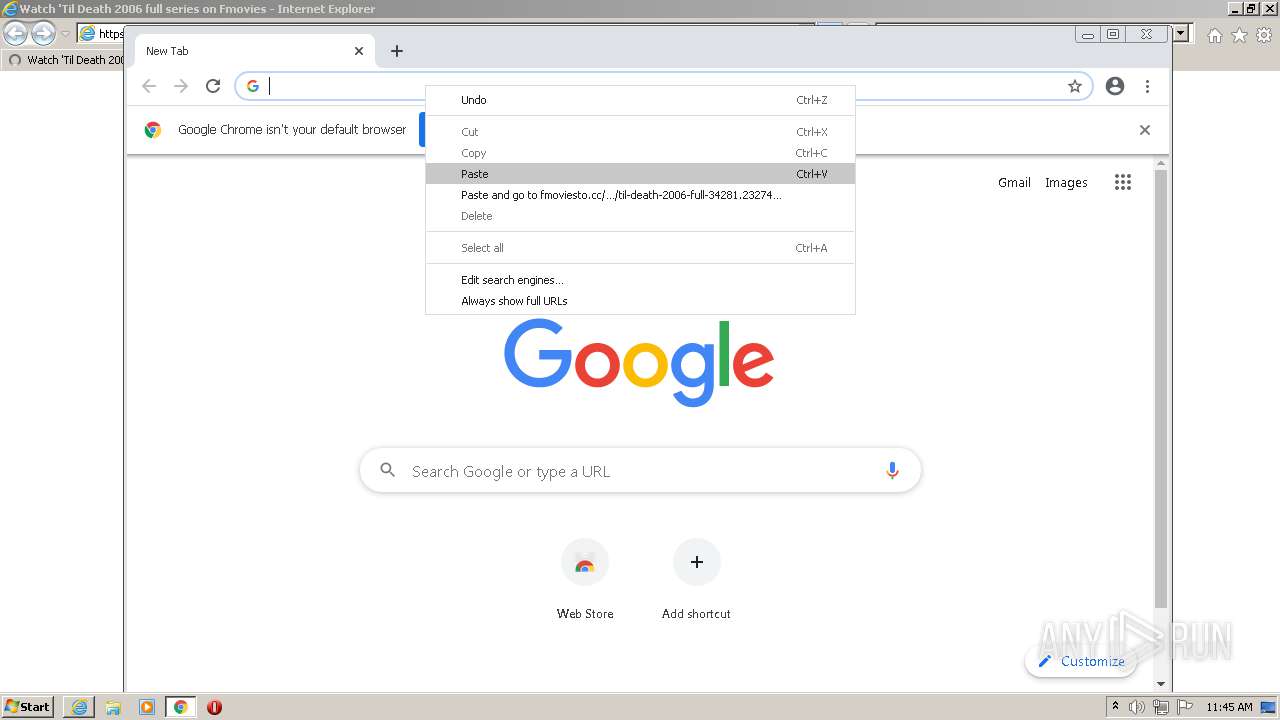Screen dimensions: 1280x720
Task: Open Windows Explorer folder from taskbar
Action: tap(113, 707)
